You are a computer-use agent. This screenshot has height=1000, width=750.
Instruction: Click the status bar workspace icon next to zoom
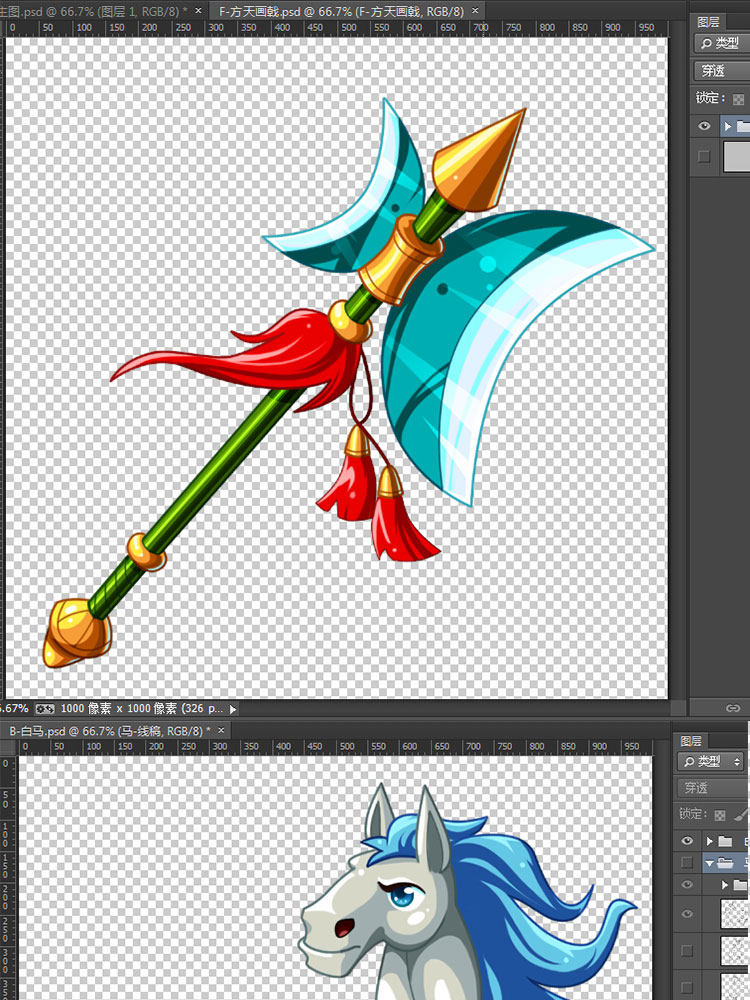coord(45,709)
